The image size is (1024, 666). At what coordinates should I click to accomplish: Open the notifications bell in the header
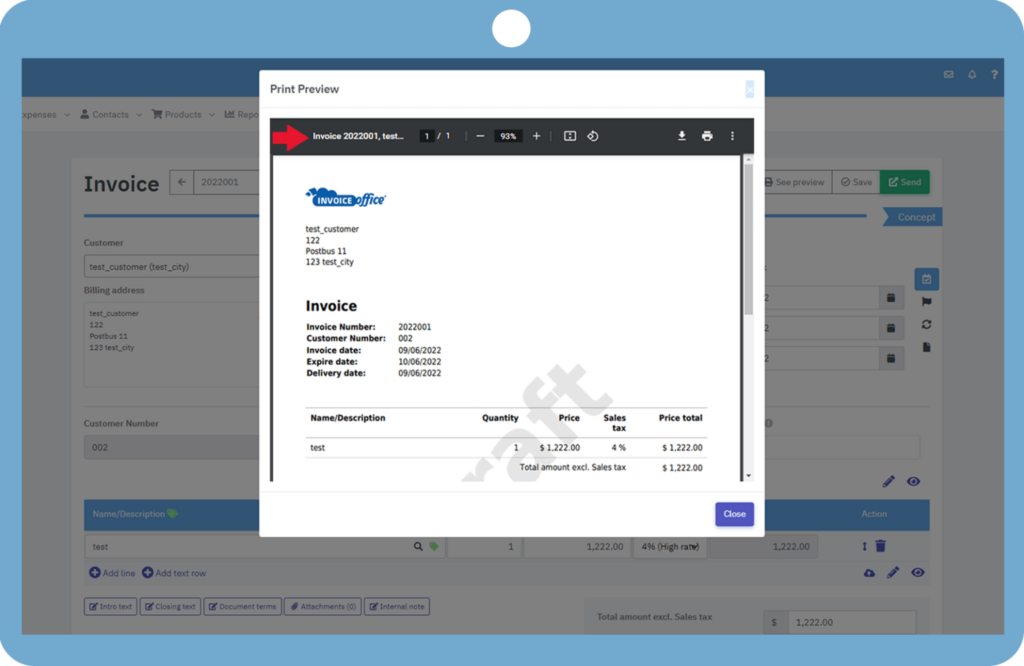point(971,75)
